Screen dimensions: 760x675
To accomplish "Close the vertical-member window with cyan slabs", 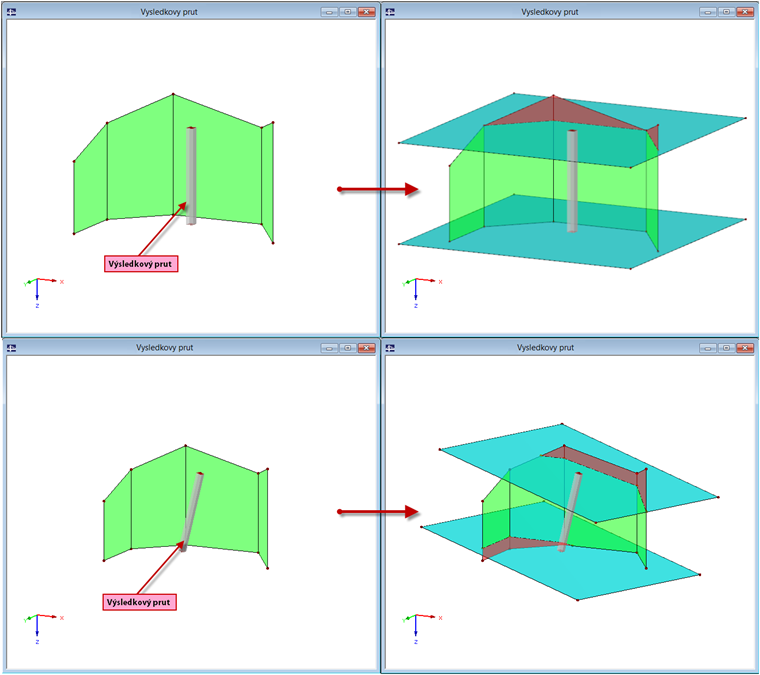I will click(x=745, y=12).
